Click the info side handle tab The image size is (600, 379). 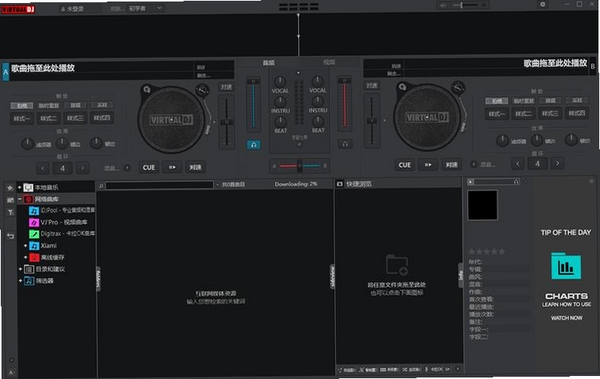tap(461, 275)
